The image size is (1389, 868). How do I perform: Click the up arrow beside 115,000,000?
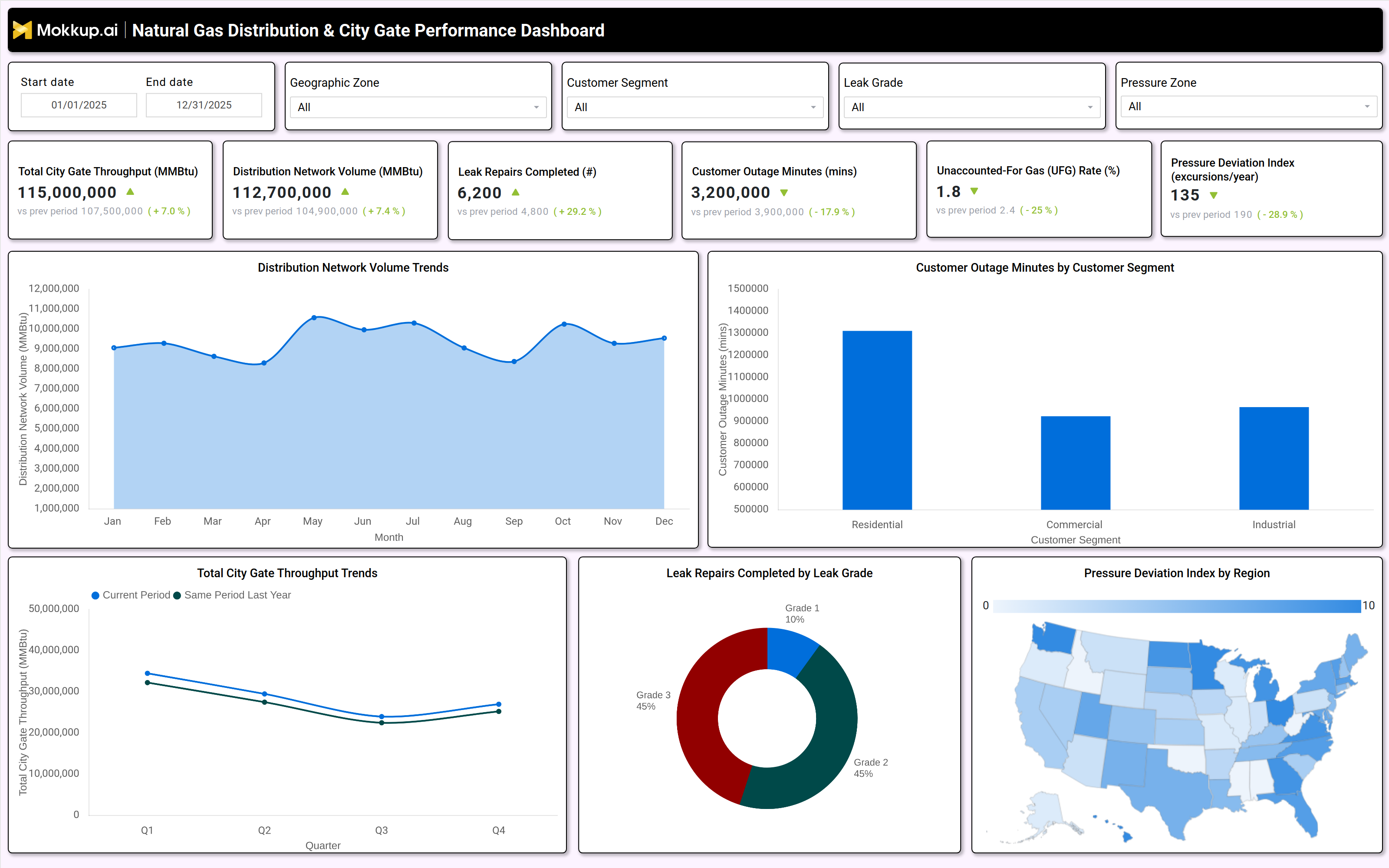pyautogui.click(x=130, y=192)
